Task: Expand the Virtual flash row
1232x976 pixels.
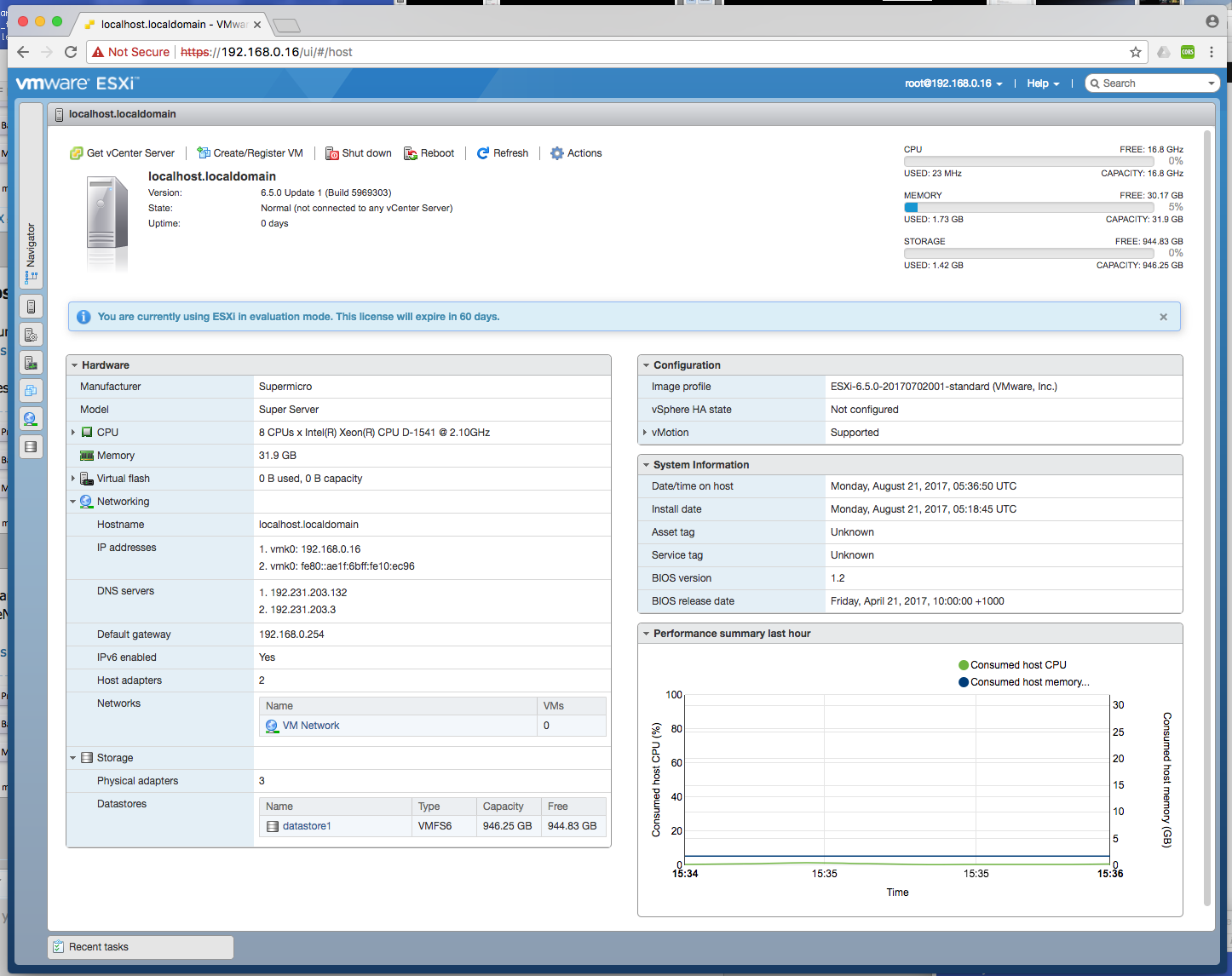Action: point(73,479)
